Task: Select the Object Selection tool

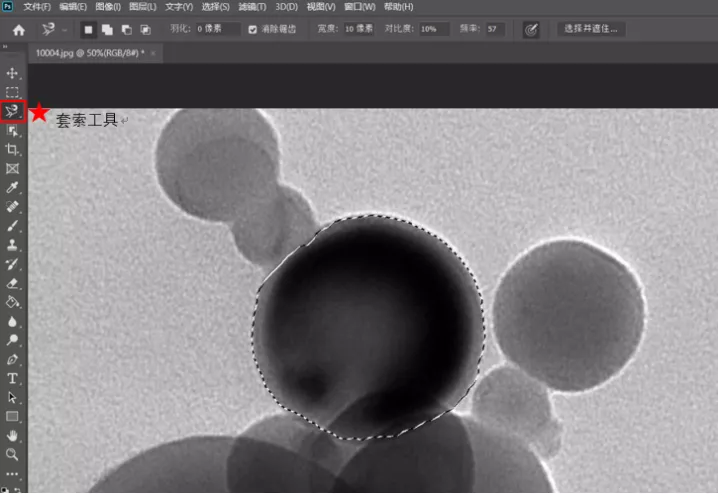Action: 12,131
